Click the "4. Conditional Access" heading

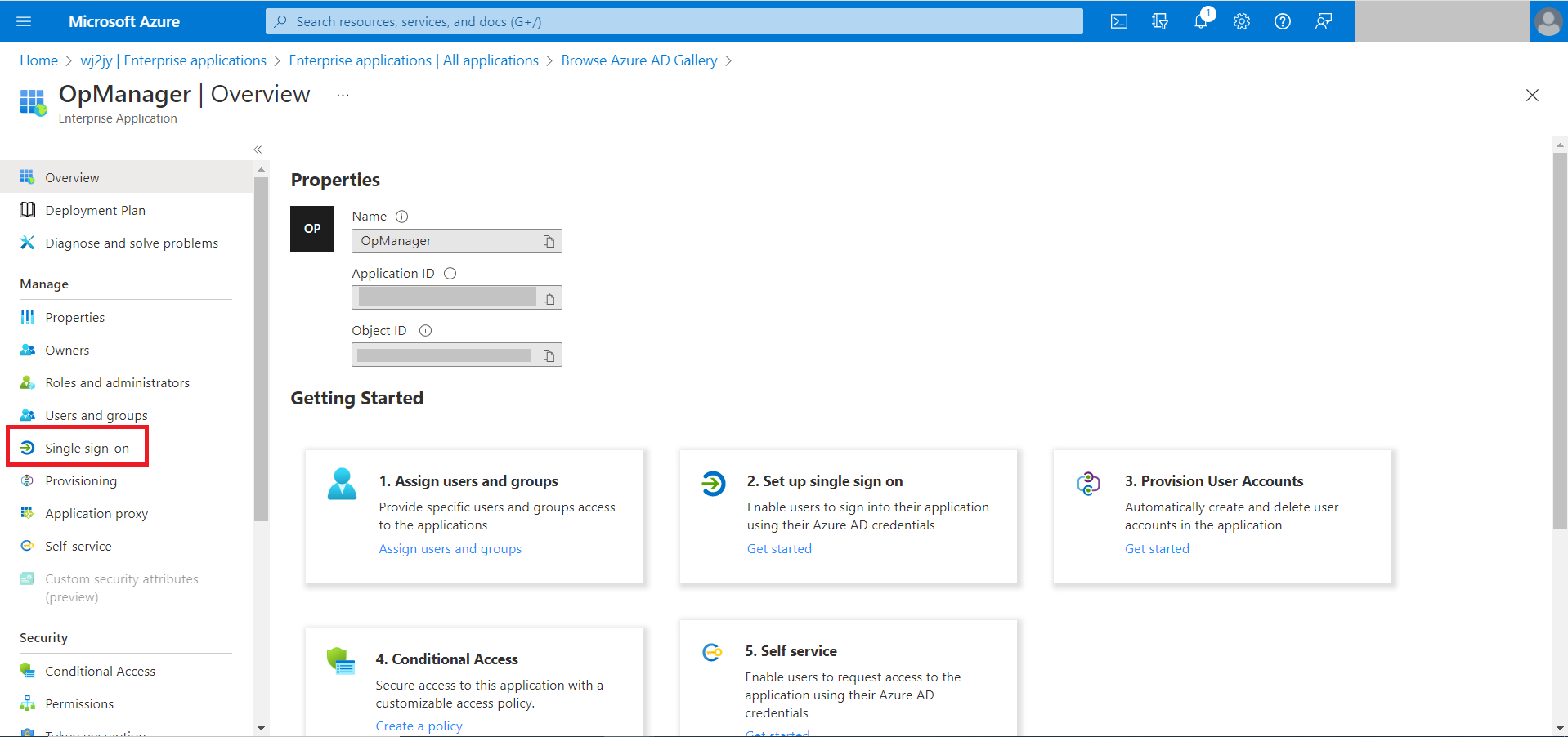pyautogui.click(x=446, y=659)
